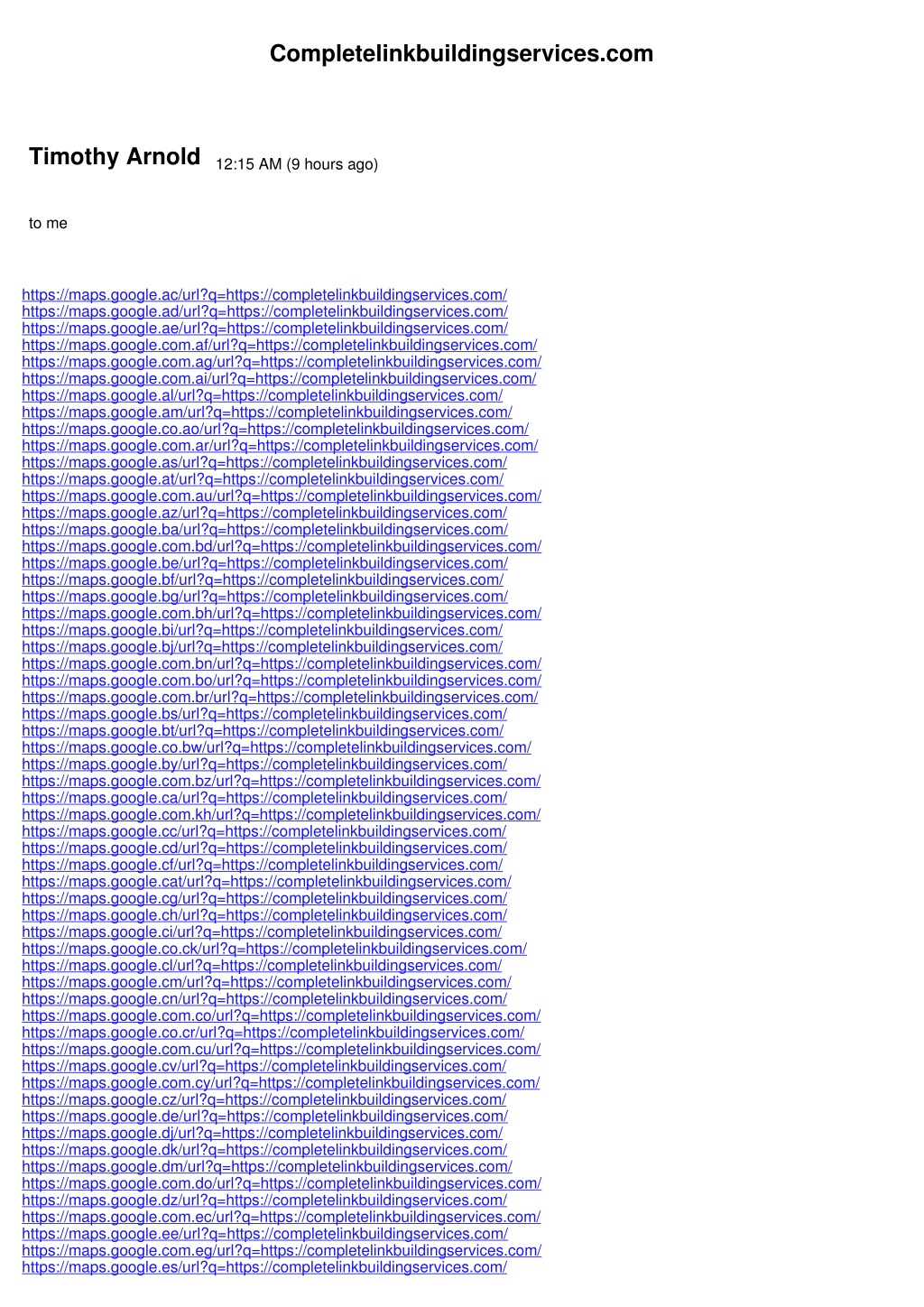Open the maps.google.com.ag link
The width and height of the screenshot is (924, 1307).
click(x=282, y=362)
